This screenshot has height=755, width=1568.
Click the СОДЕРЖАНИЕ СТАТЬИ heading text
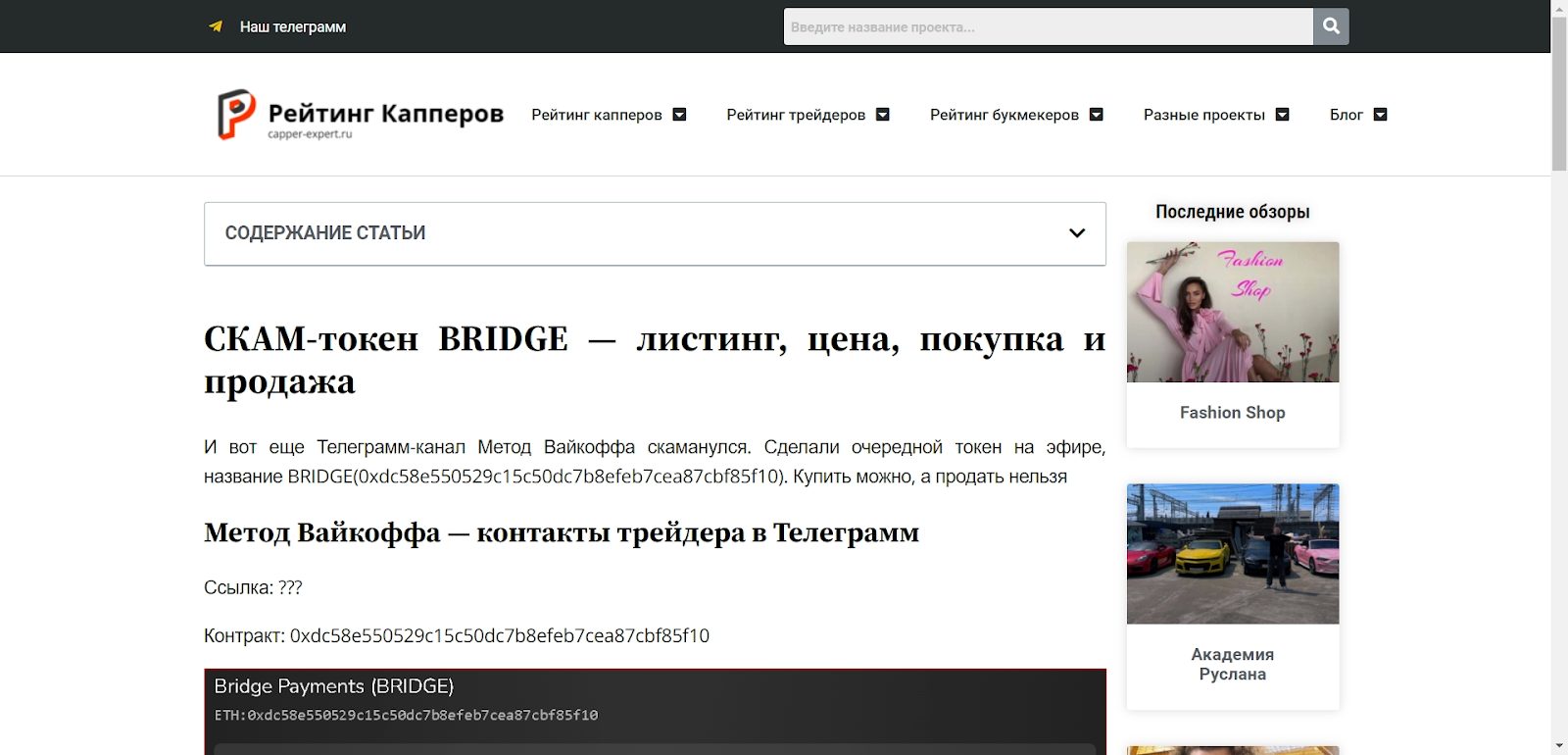coord(325,233)
